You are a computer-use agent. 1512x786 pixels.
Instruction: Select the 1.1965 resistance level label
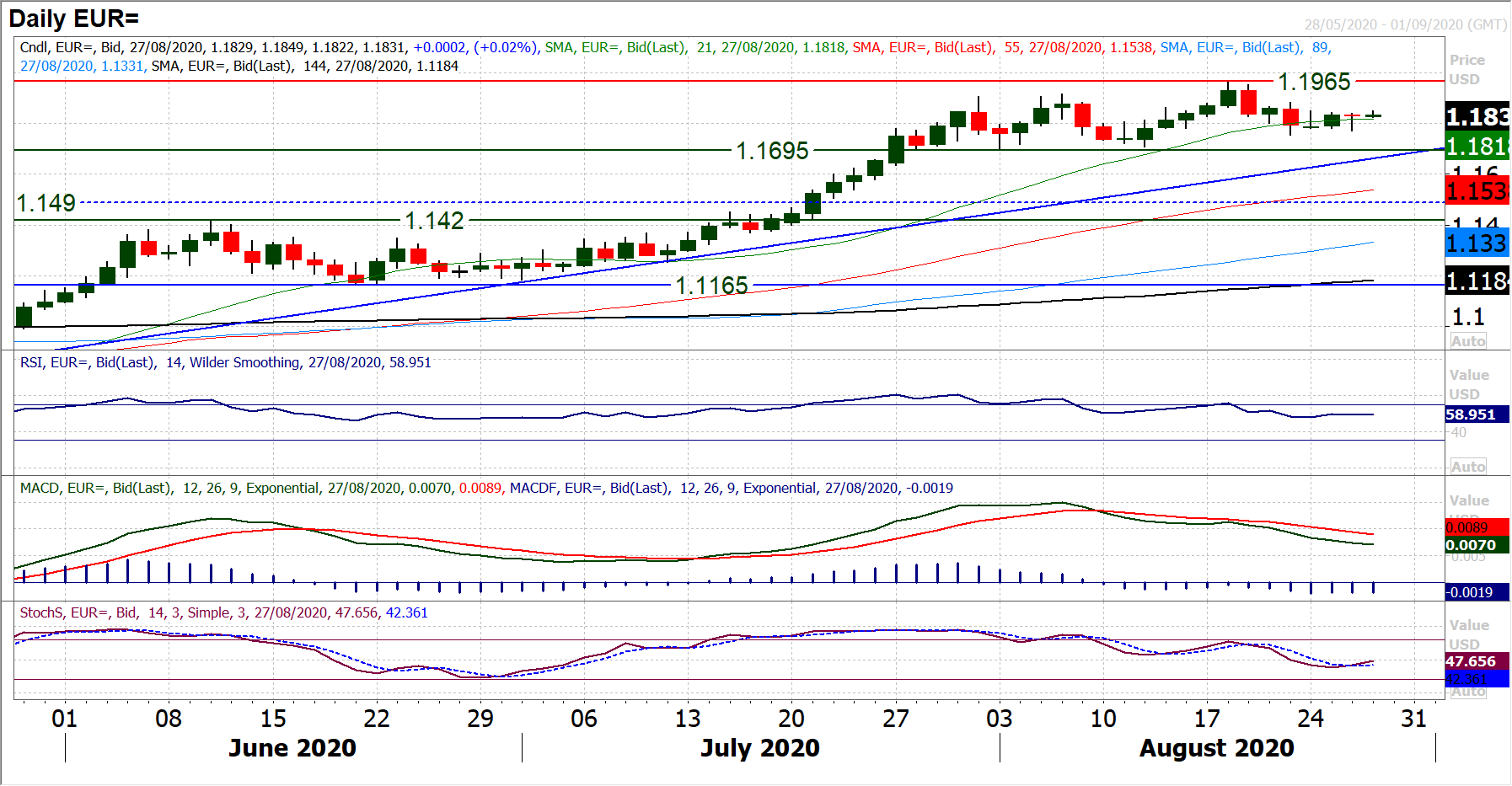[x=1314, y=82]
